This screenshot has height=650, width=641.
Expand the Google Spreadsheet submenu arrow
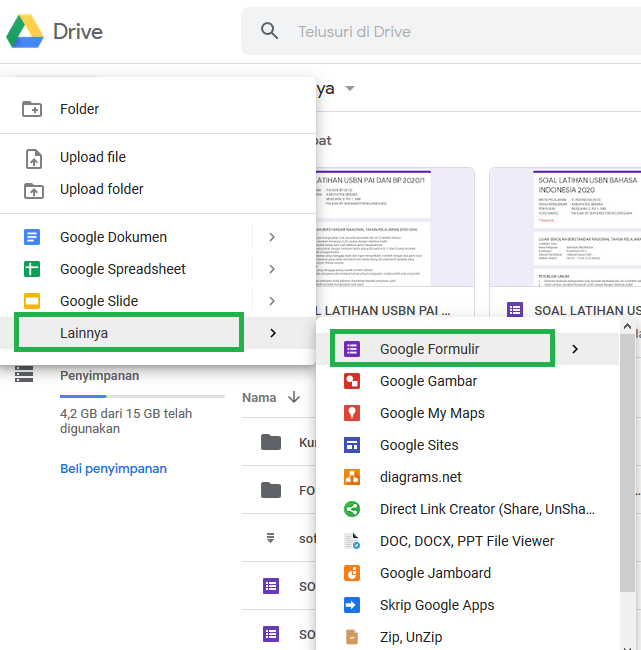pos(272,269)
